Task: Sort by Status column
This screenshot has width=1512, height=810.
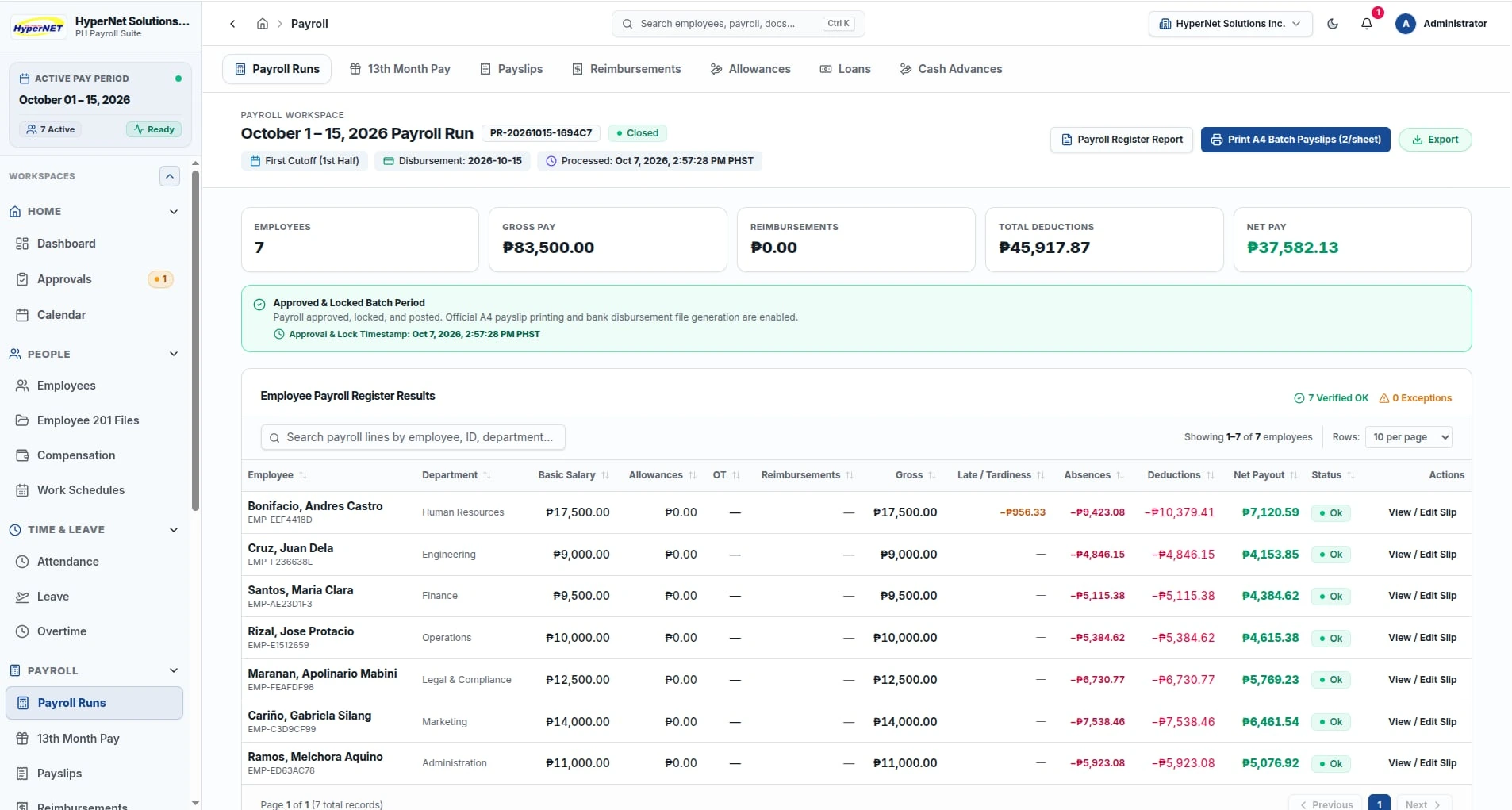Action: coord(1333,475)
